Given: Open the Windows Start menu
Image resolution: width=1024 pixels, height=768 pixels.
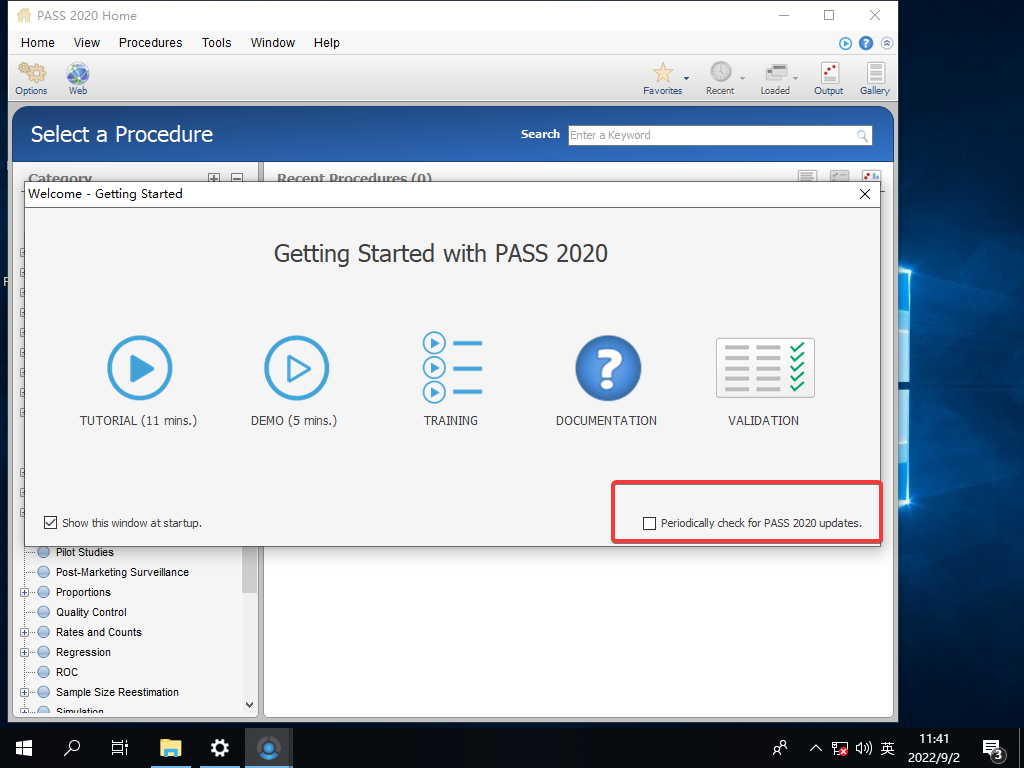Looking at the screenshot, I should tap(24, 748).
